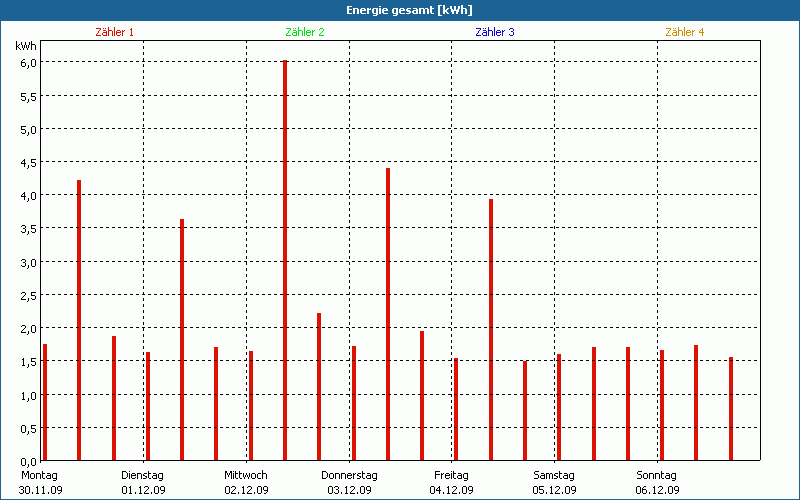Click the date 06.12.09
The image size is (800, 500).
(658, 490)
